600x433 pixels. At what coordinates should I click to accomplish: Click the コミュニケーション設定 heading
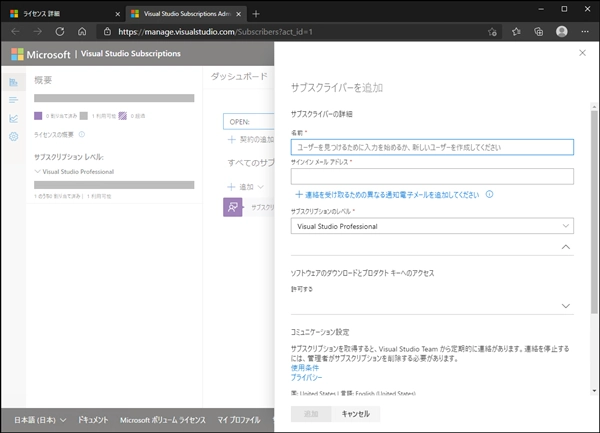(320, 332)
